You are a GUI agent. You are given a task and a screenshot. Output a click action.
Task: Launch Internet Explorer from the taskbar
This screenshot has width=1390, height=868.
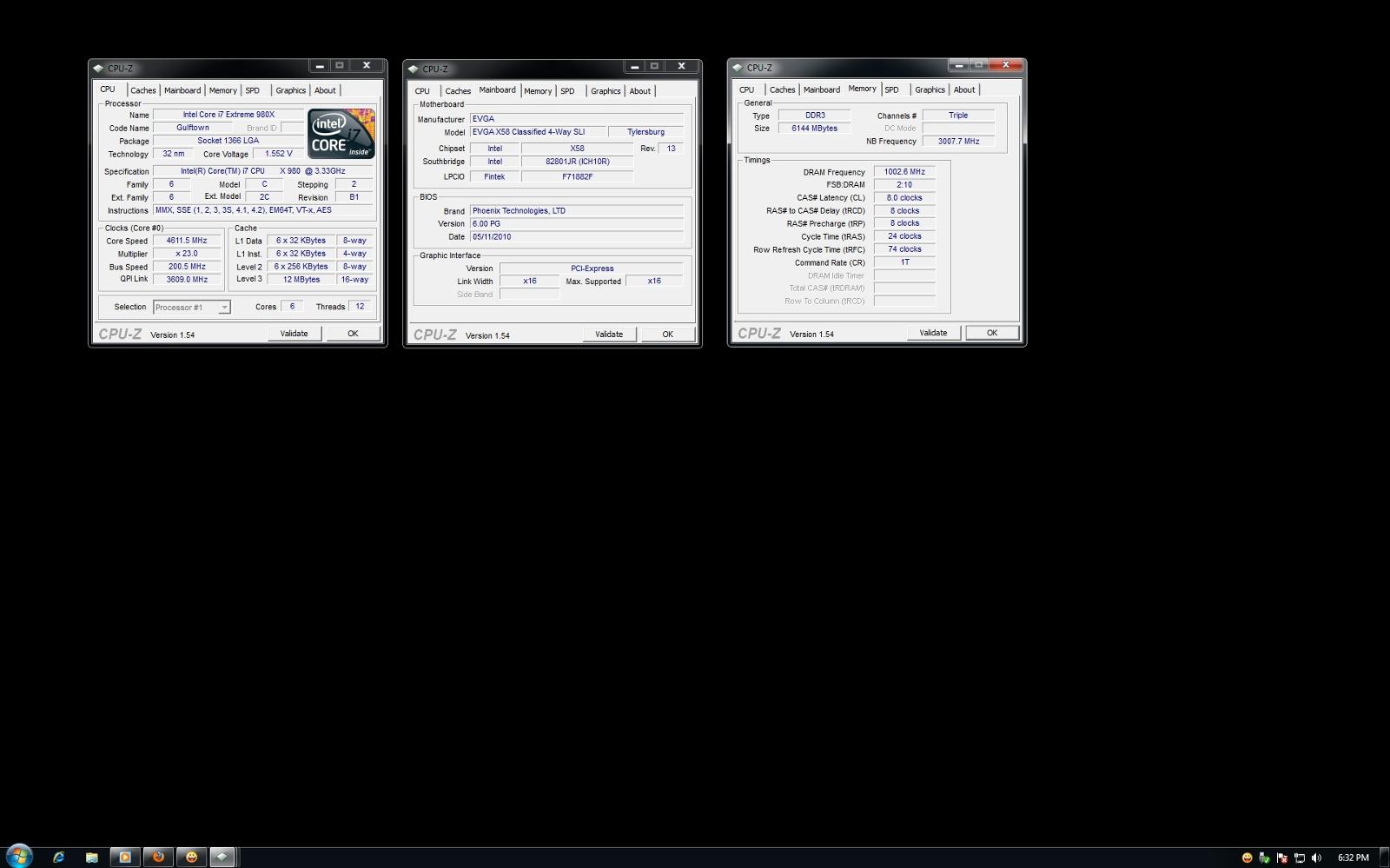(59, 857)
